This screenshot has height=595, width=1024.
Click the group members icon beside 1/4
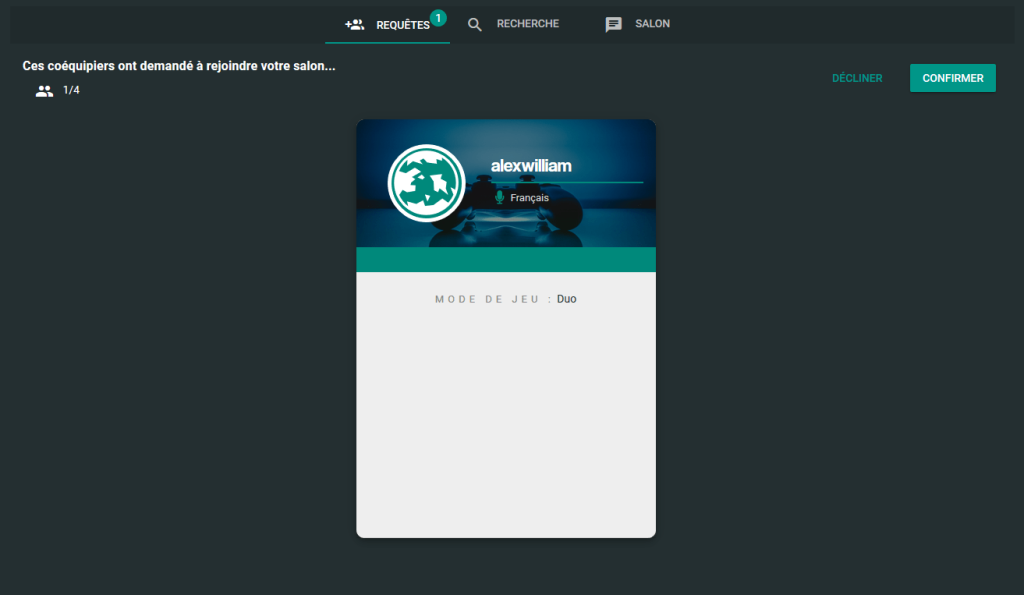44,91
